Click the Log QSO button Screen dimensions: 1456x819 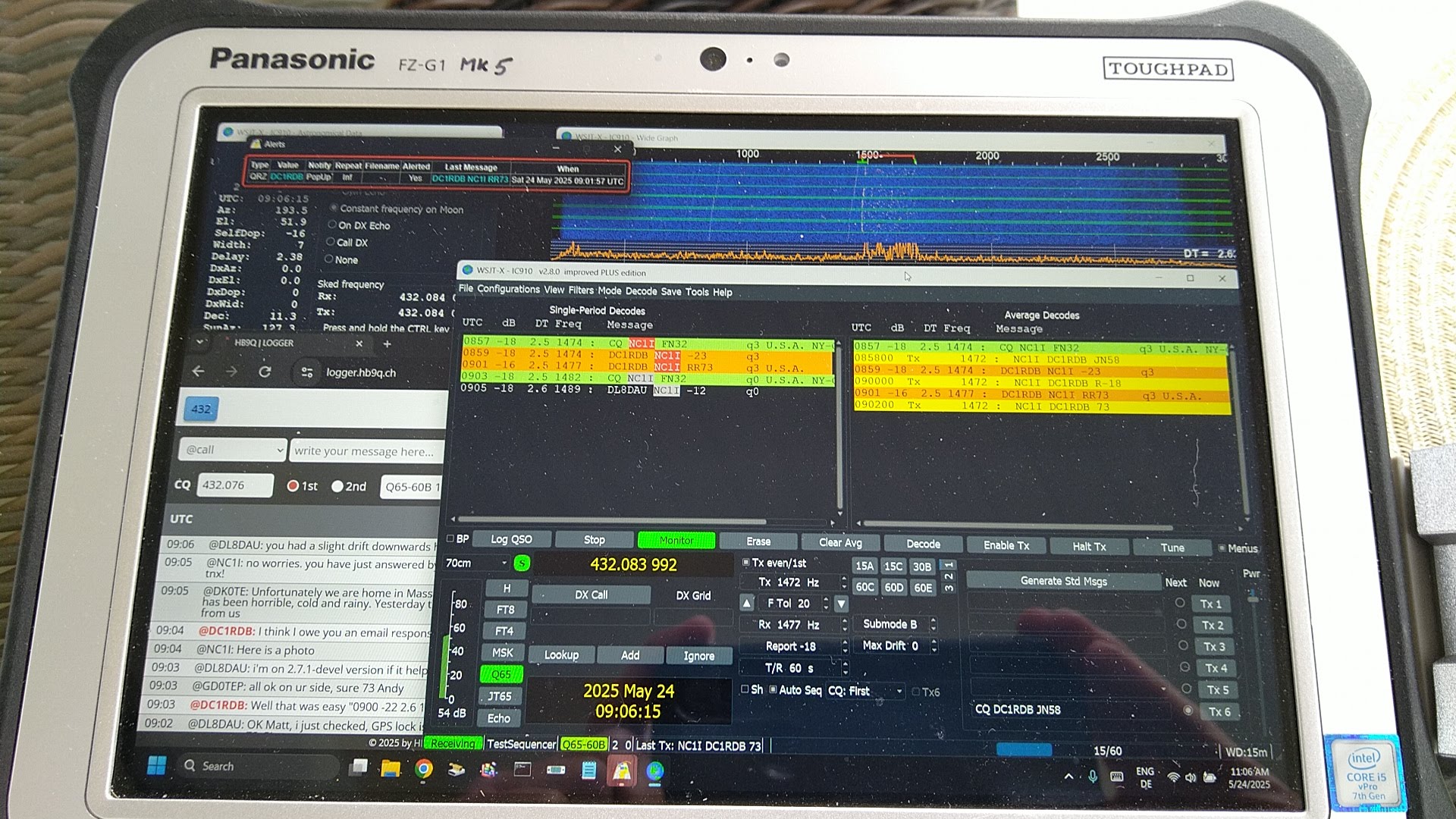click(x=511, y=539)
